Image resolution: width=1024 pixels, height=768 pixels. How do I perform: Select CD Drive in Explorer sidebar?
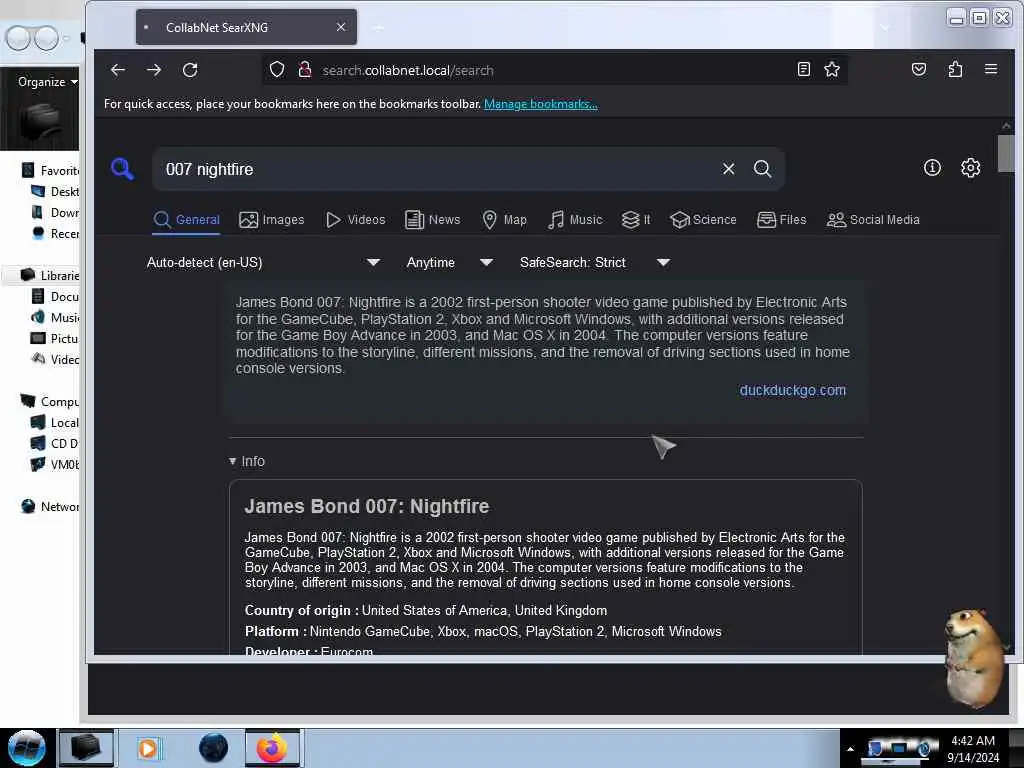[x=56, y=443]
